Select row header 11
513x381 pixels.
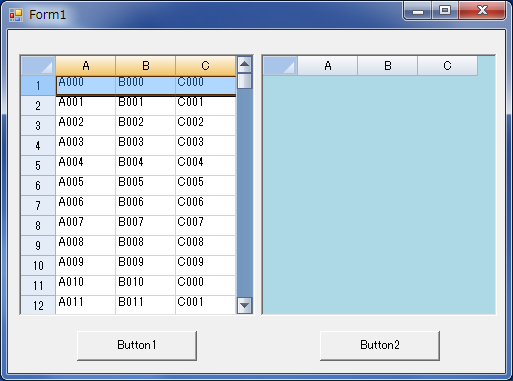(38, 286)
